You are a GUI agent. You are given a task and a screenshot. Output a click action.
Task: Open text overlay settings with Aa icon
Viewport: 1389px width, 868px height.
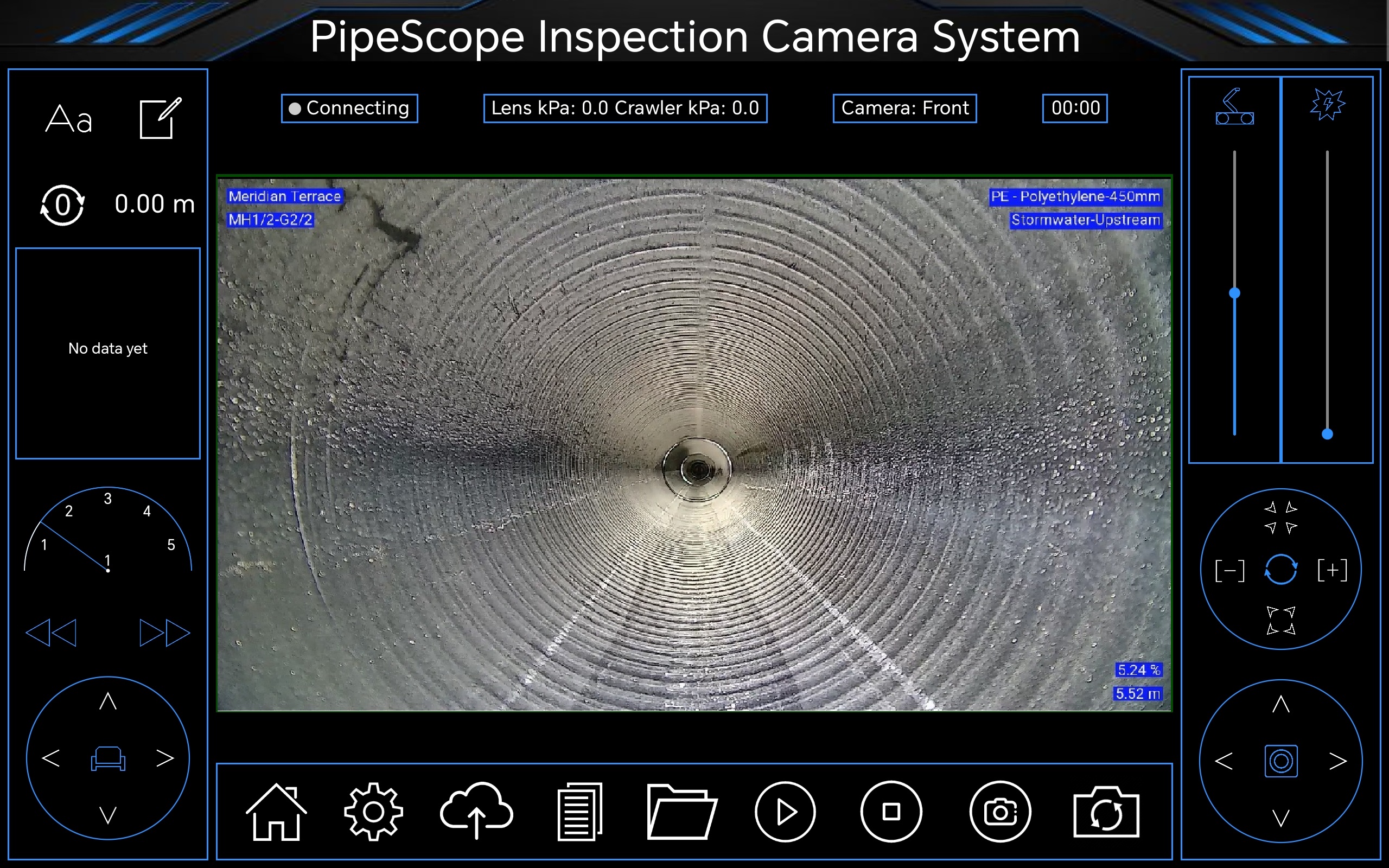69,118
